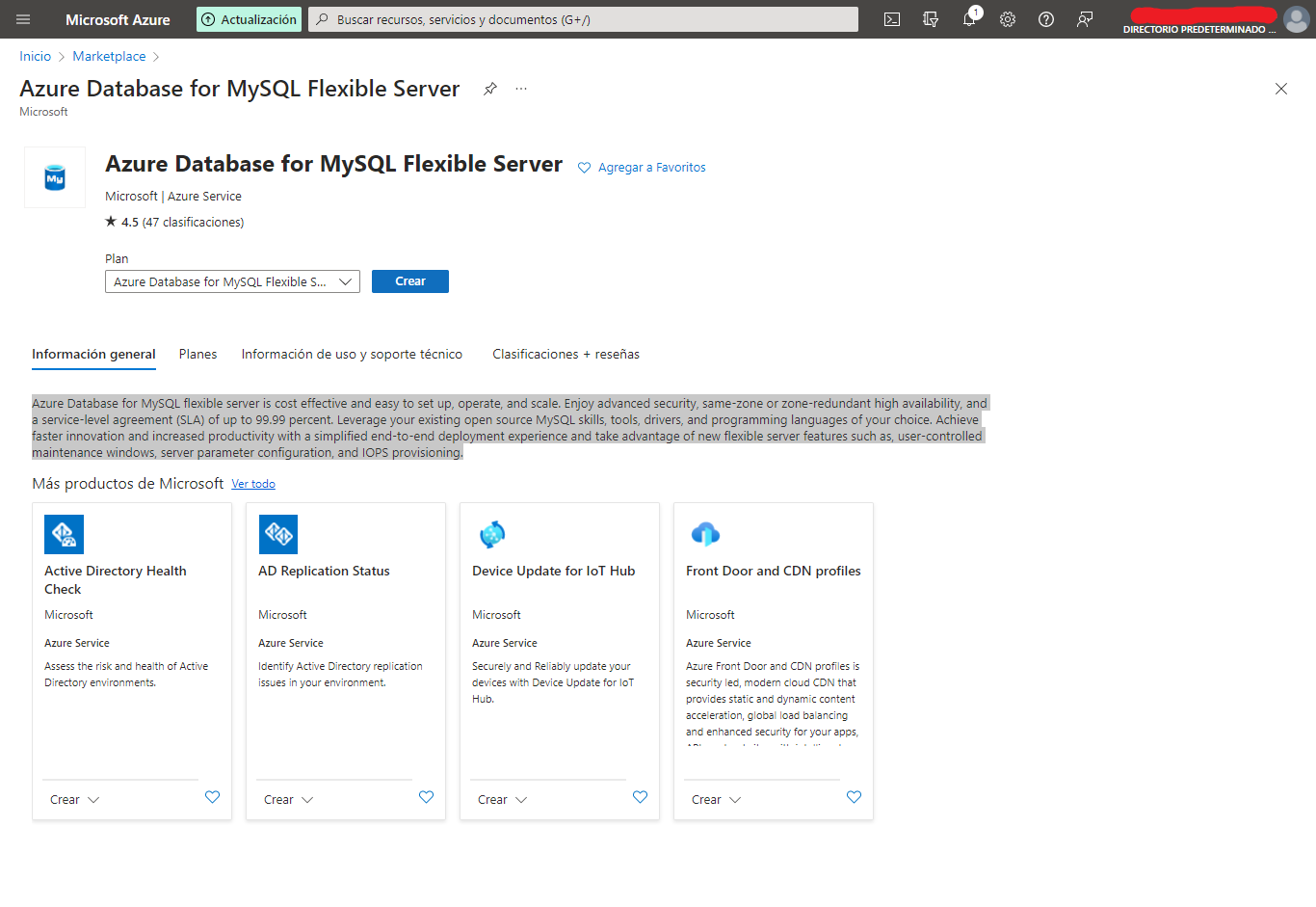Open the notifications bell
Screen dimensions: 1316x907
(x=970, y=18)
